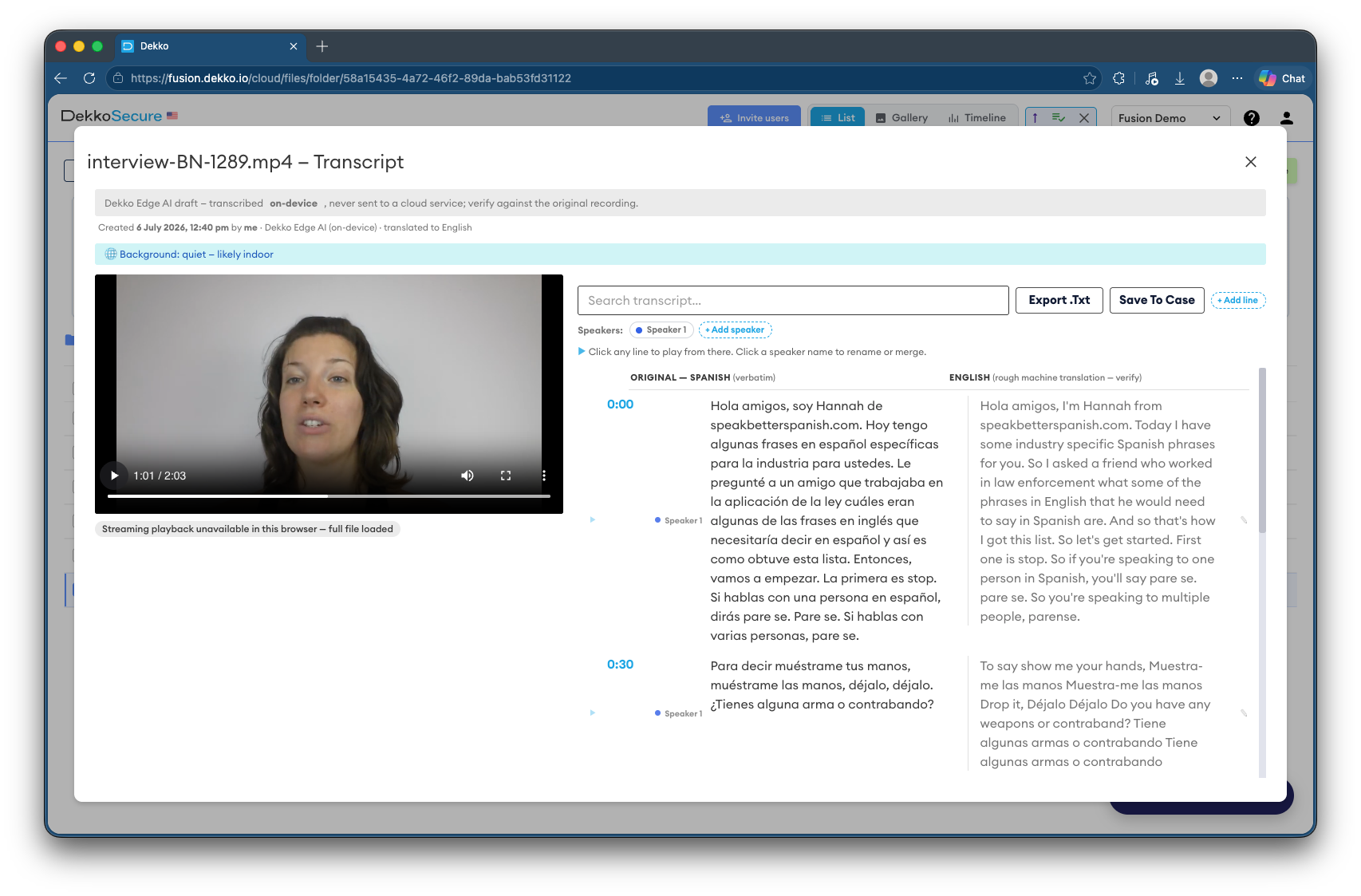Click the globe icon in background banner
1361x896 pixels.
[x=111, y=255]
